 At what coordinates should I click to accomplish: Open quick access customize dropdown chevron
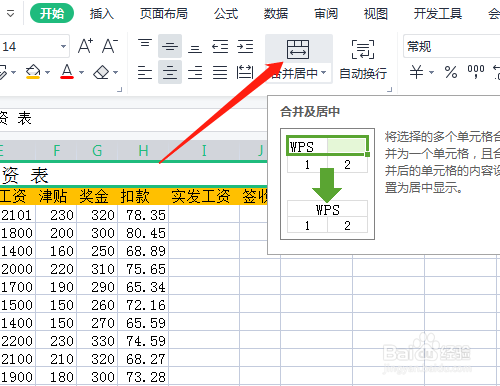tap(11, 14)
